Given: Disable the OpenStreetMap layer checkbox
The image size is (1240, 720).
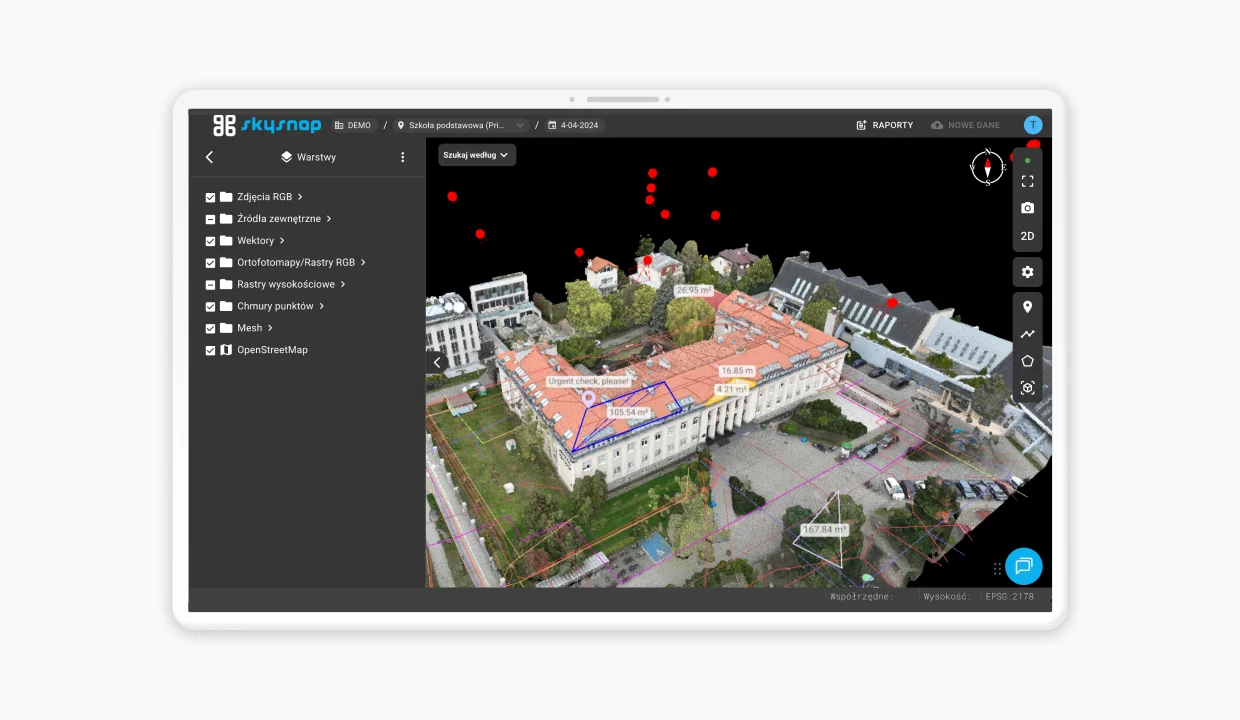Looking at the screenshot, I should tap(210, 351).
